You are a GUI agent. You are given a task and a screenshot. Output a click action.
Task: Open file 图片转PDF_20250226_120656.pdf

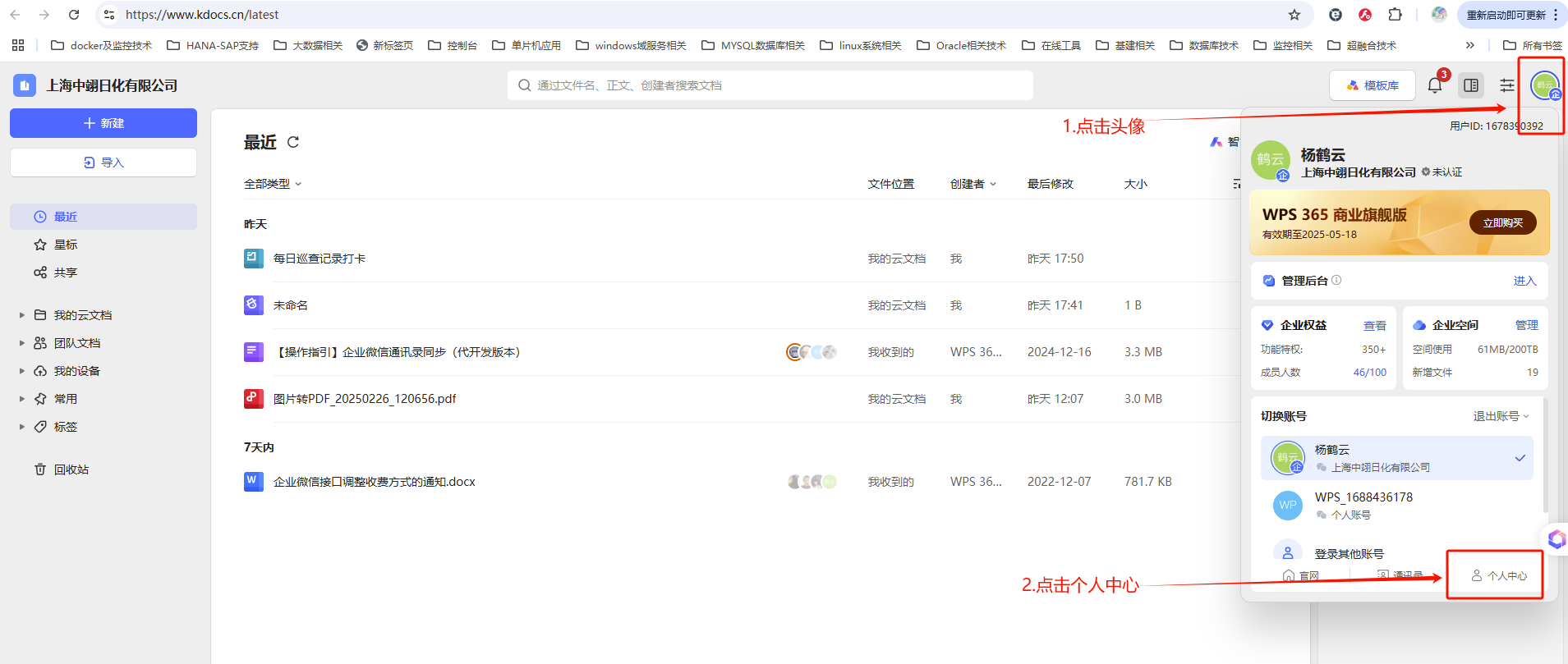tap(365, 399)
